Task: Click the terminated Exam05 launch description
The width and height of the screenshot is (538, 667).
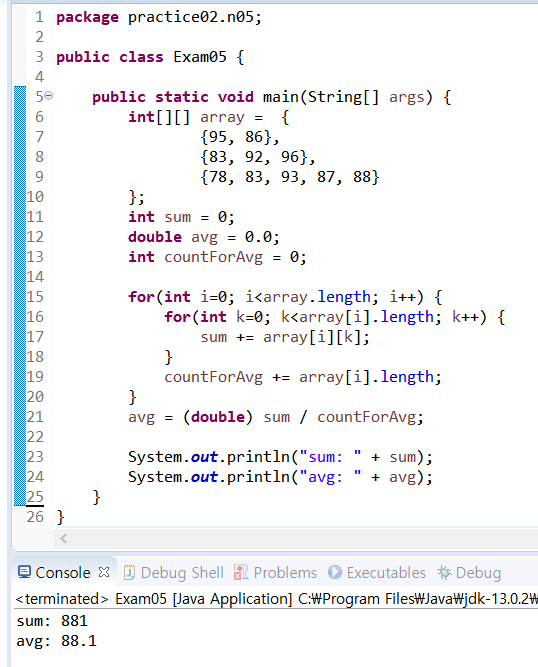Action: click(x=276, y=599)
